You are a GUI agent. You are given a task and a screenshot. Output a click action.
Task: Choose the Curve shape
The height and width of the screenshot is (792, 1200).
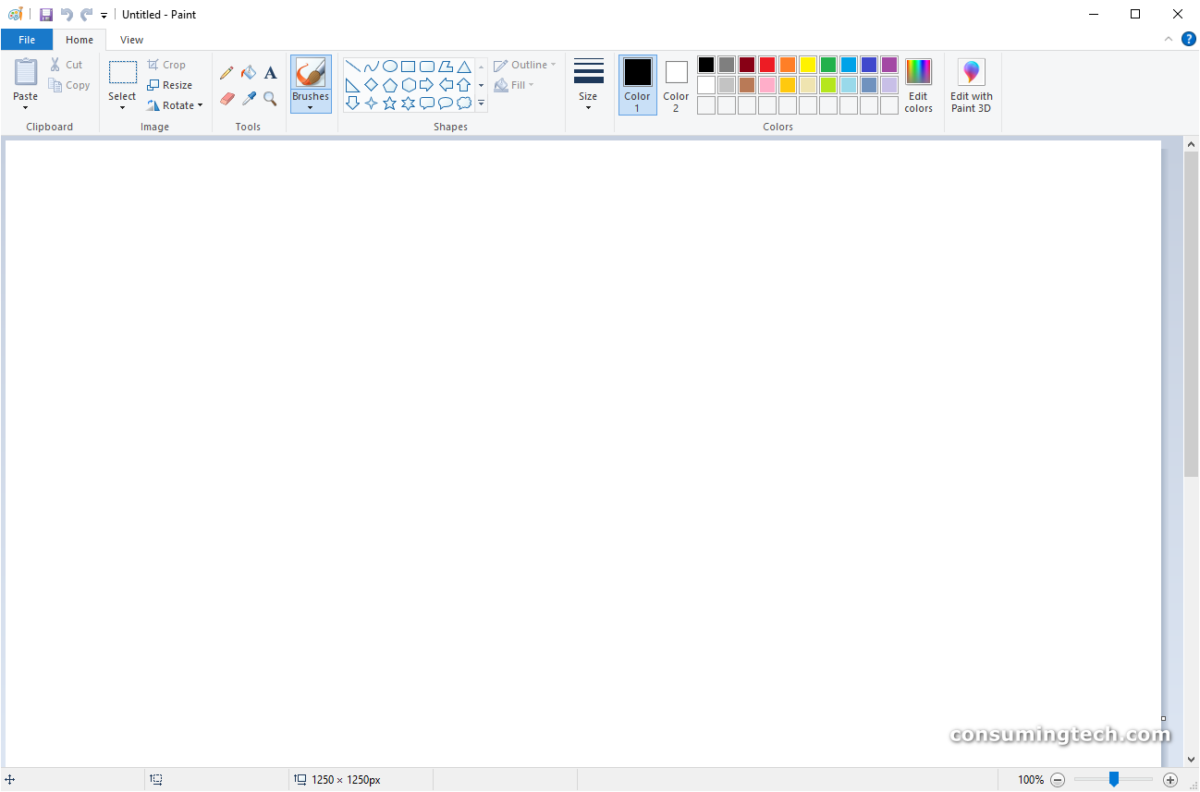(371, 67)
